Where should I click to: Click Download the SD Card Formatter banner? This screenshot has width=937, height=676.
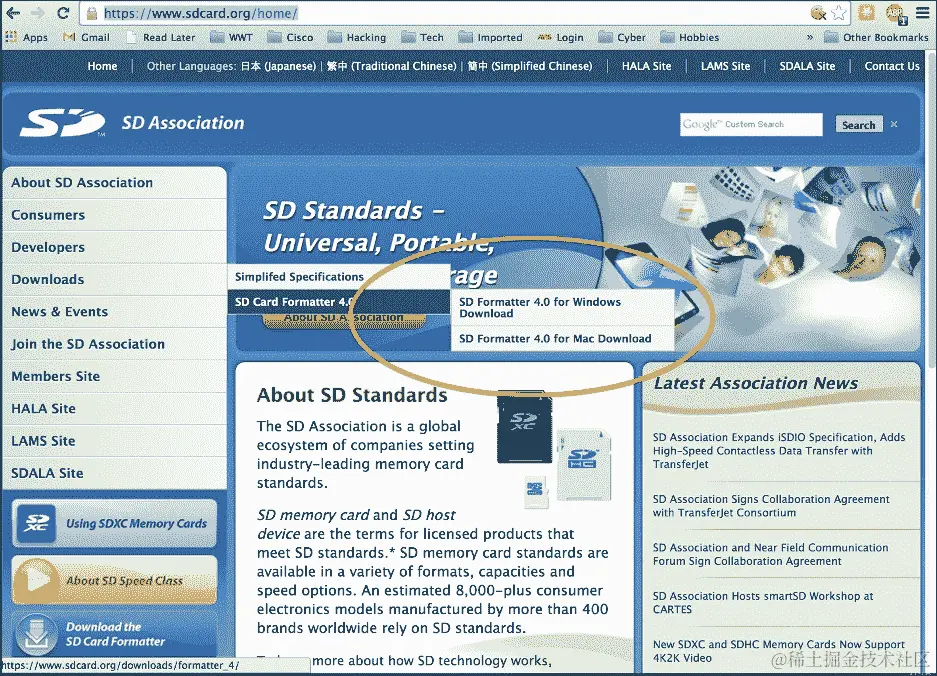(114, 634)
